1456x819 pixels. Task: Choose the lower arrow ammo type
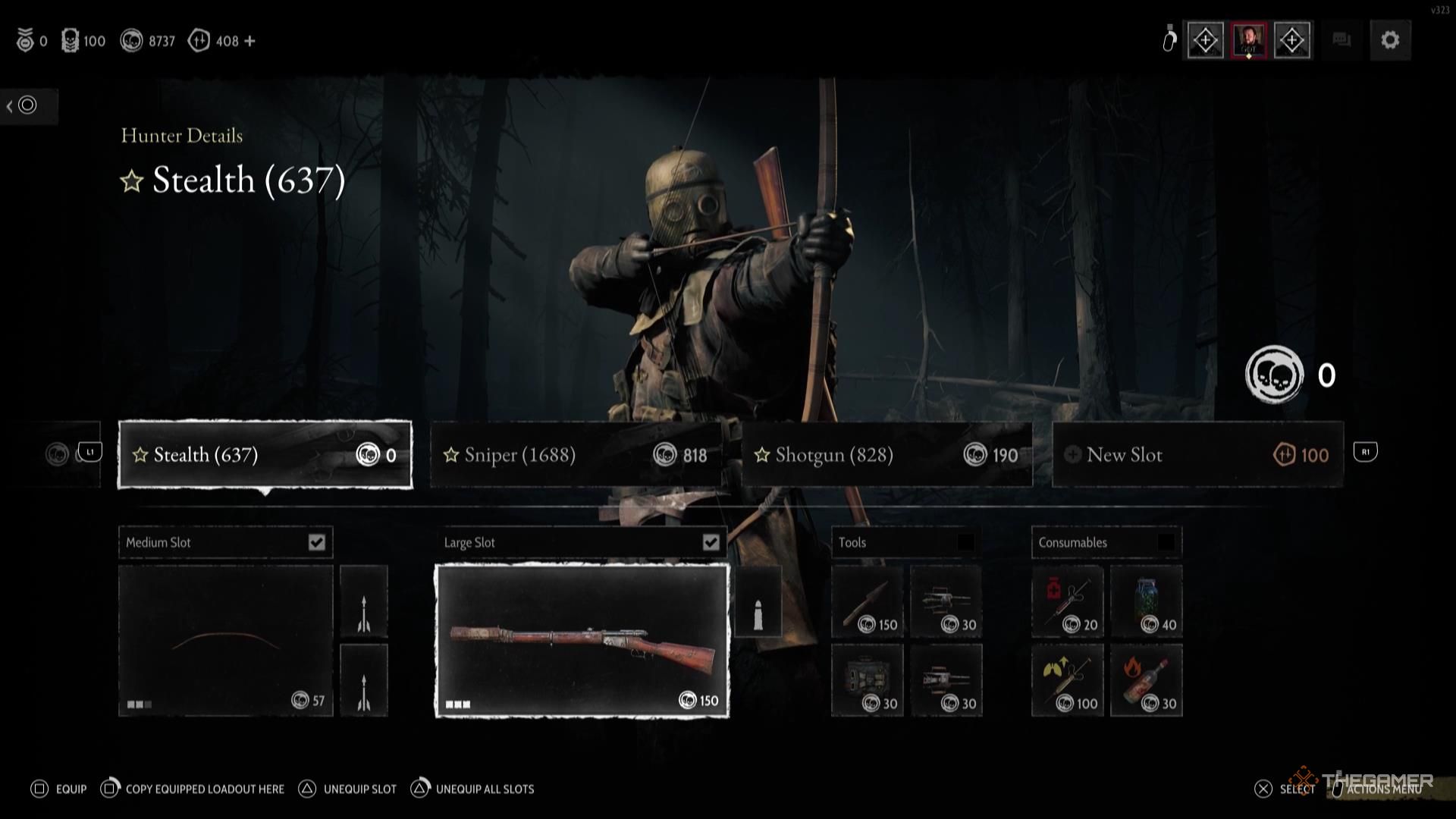pyautogui.click(x=364, y=680)
